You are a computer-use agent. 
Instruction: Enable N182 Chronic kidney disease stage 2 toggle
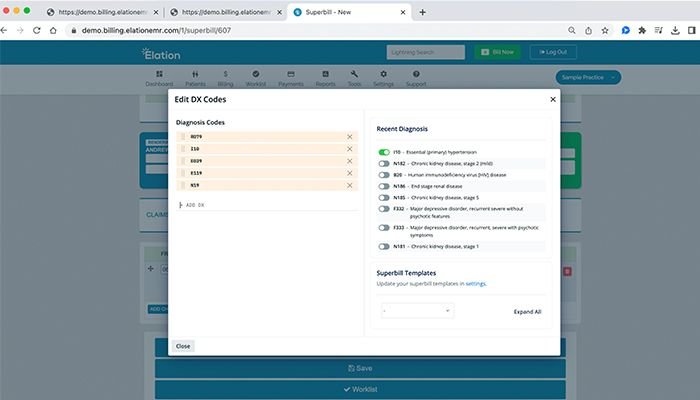coord(384,163)
